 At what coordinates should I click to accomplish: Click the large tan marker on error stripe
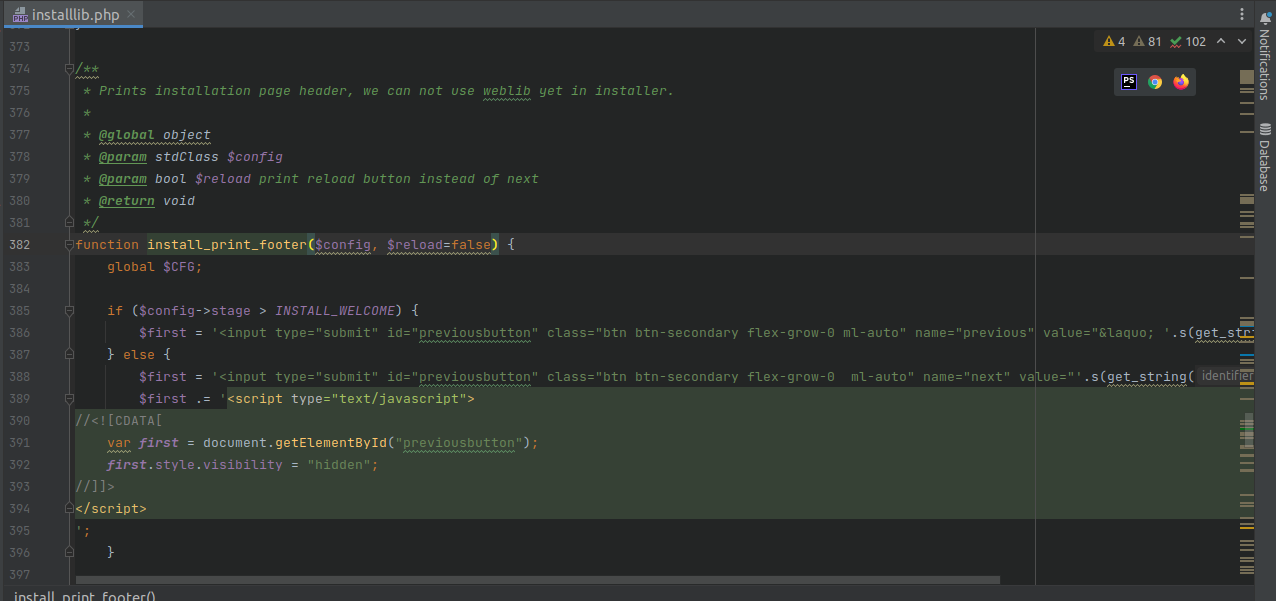pos(1246,76)
